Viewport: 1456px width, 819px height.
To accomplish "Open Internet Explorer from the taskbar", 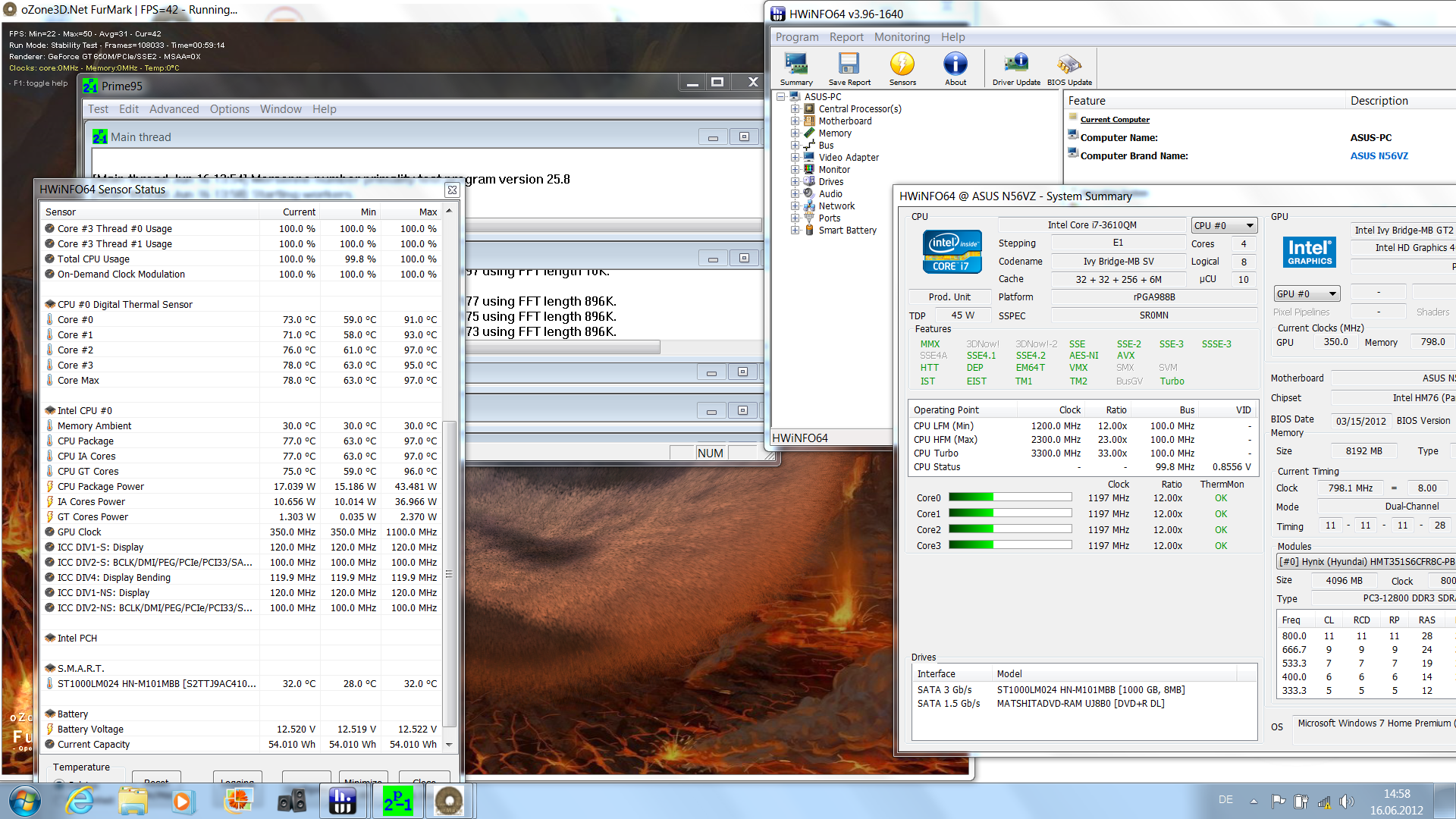I will pos(80,801).
